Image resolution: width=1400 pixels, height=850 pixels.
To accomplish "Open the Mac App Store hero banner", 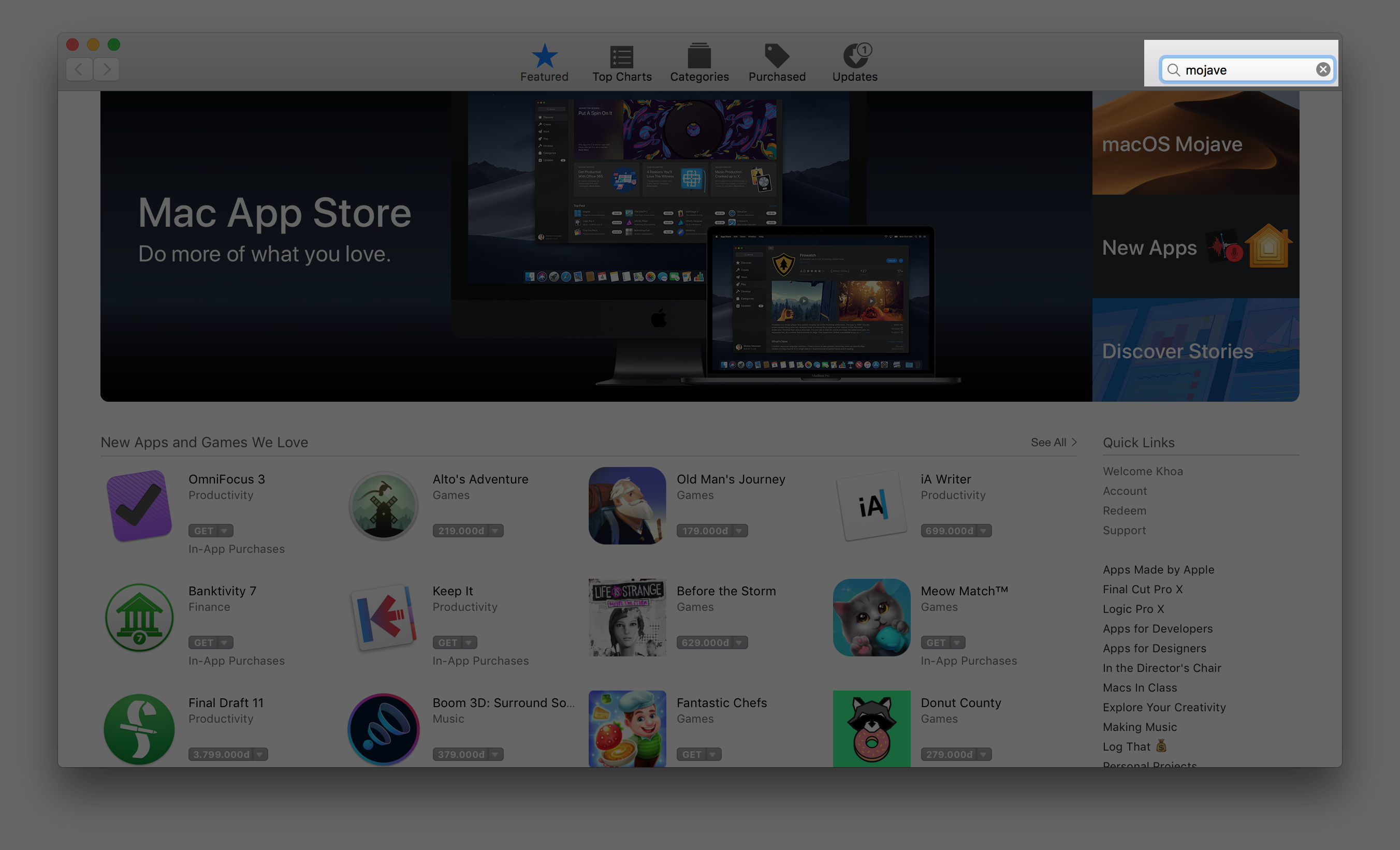I will pyautogui.click(x=596, y=246).
